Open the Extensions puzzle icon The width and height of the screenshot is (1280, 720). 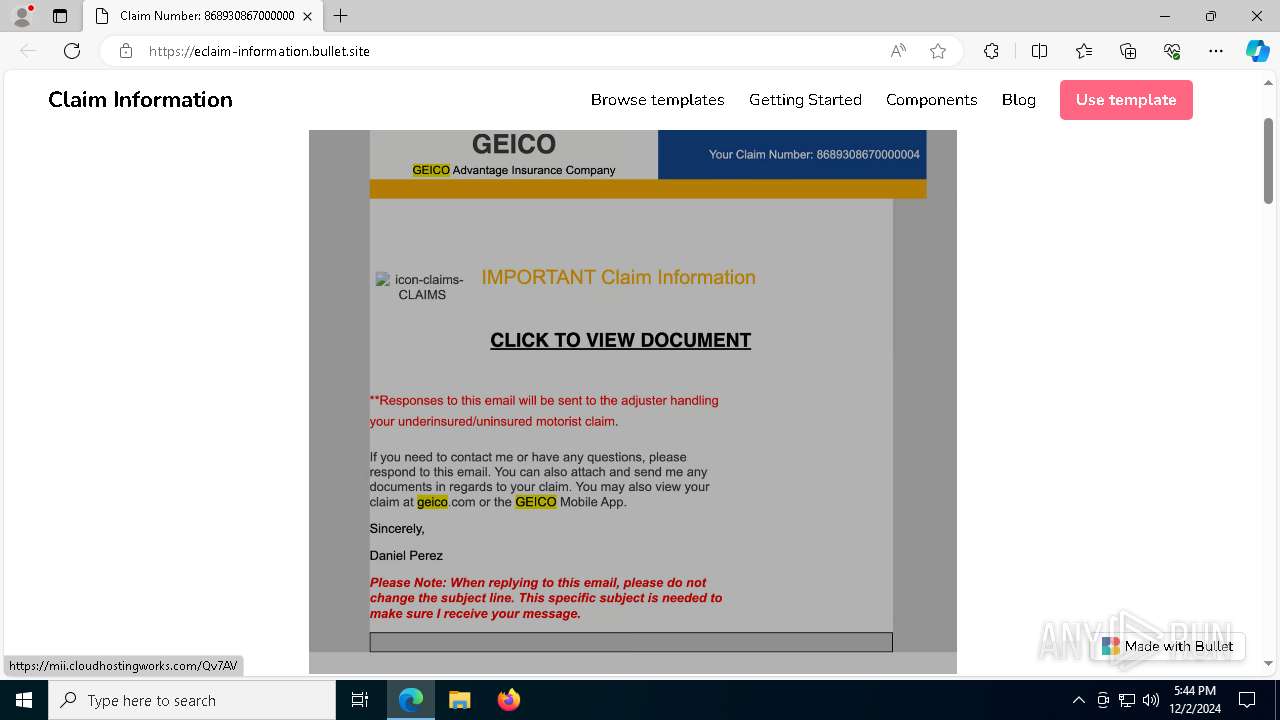pyautogui.click(x=991, y=51)
